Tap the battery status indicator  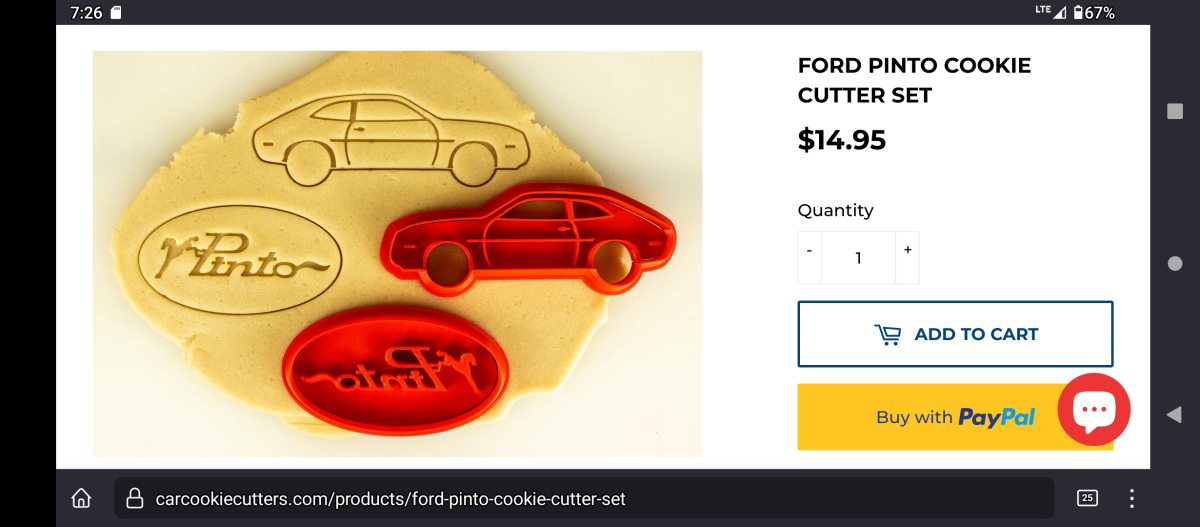[1093, 13]
